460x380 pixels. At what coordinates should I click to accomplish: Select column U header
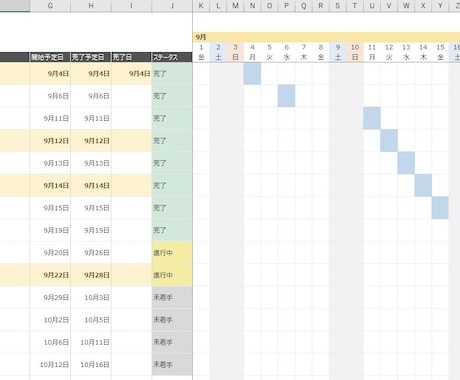coord(372,6)
